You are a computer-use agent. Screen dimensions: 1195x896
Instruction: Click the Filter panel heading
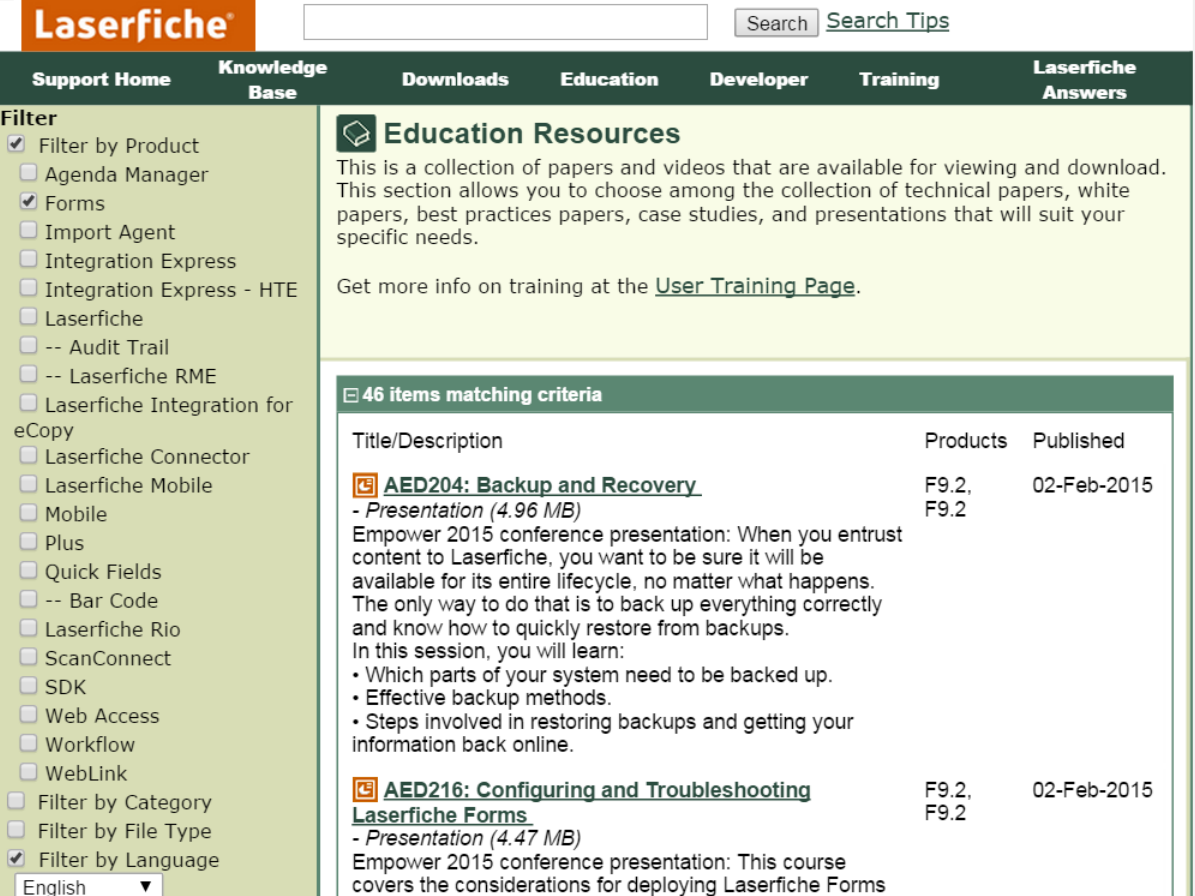point(29,118)
